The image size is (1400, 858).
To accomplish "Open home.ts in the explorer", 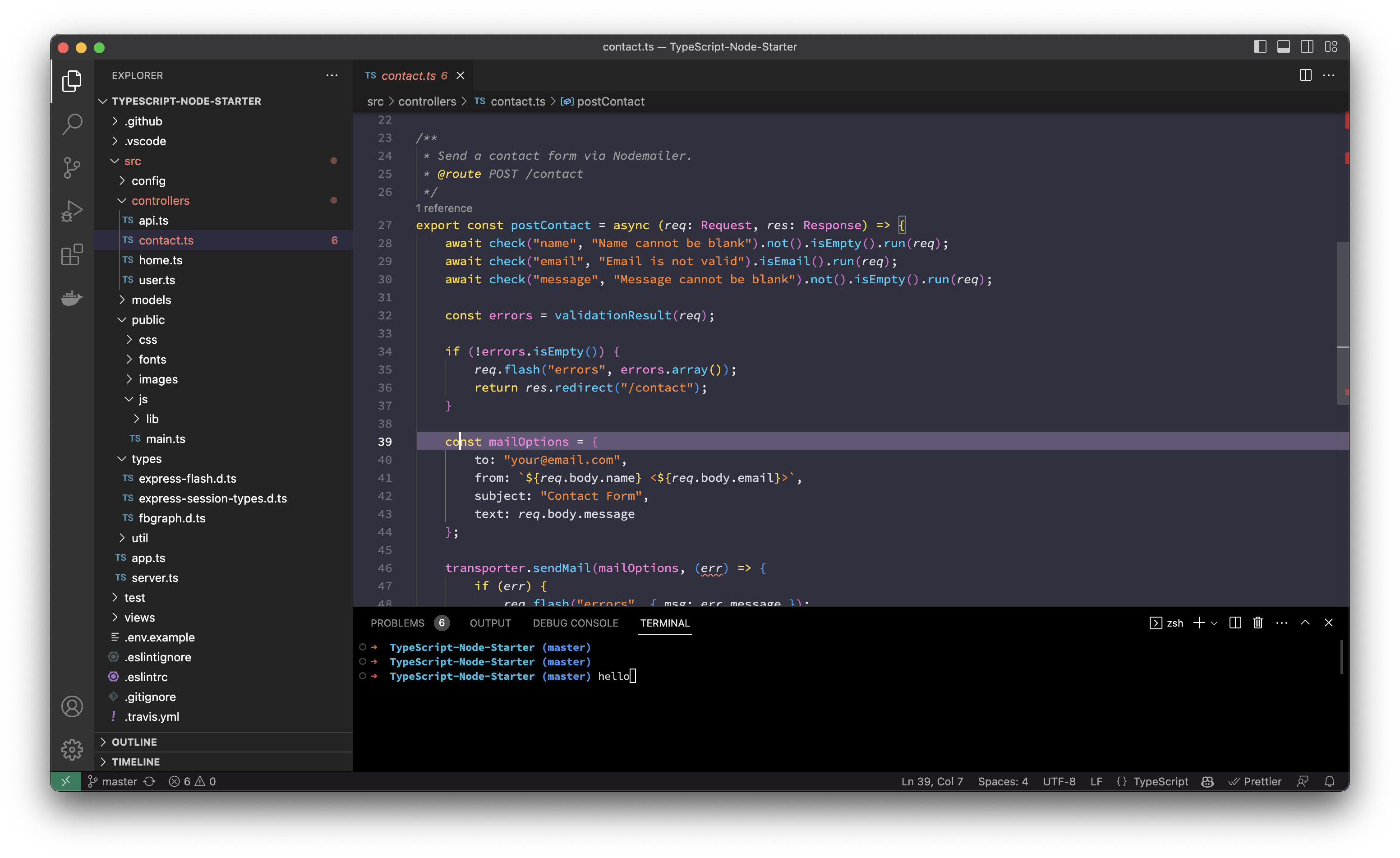I will (223, 260).
